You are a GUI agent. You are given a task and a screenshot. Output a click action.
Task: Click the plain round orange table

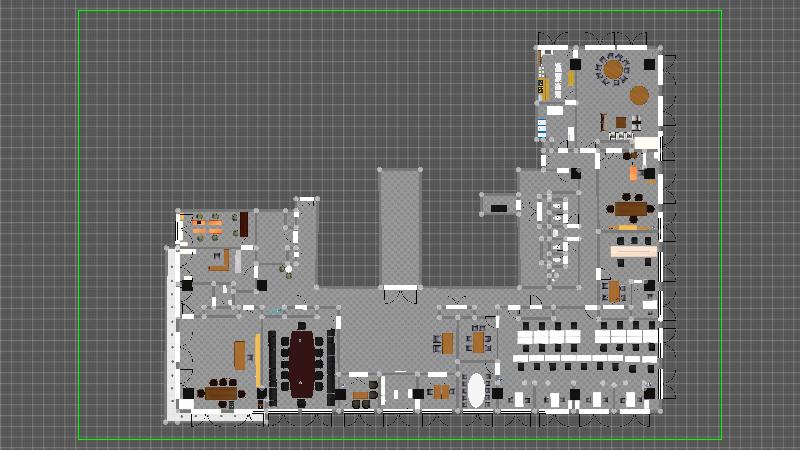tap(639, 95)
